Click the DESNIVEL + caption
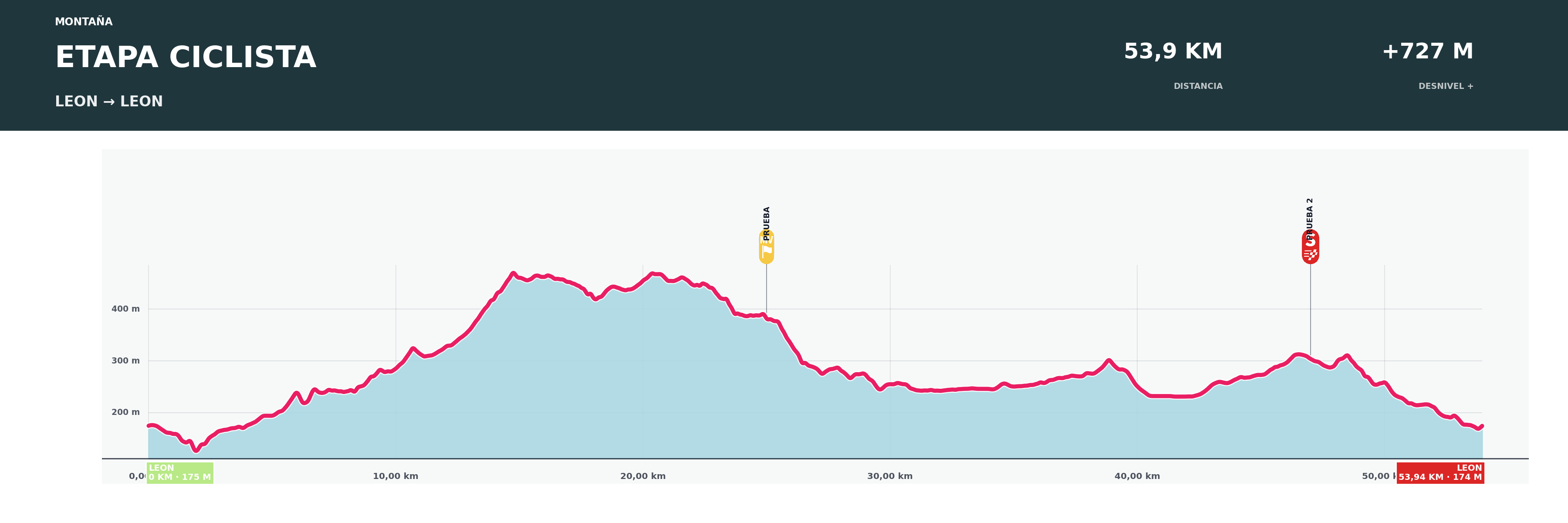 pos(1446,86)
